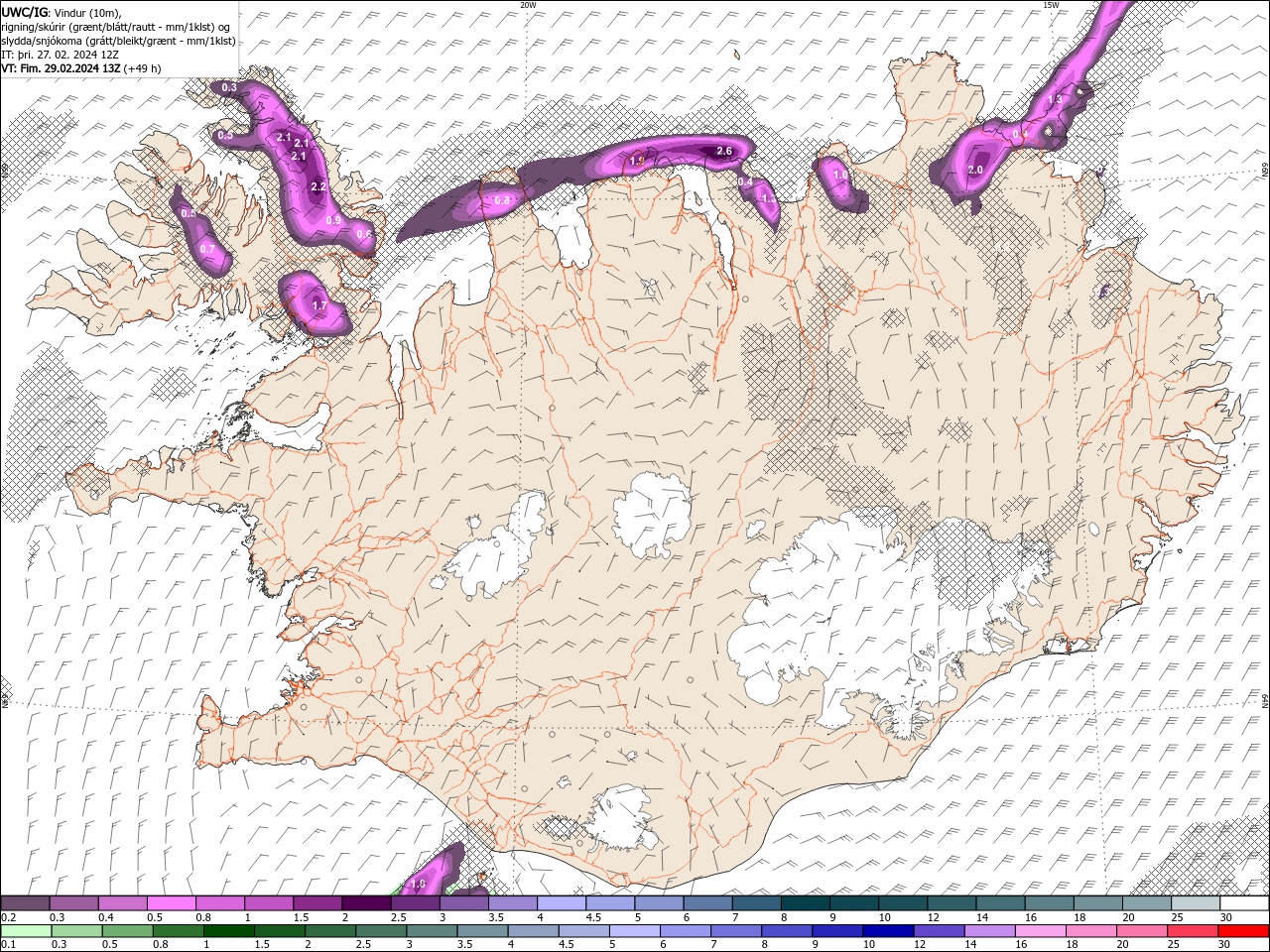Select the 30 white swatch in top legend row
1270x952 pixels.
click(1243, 902)
